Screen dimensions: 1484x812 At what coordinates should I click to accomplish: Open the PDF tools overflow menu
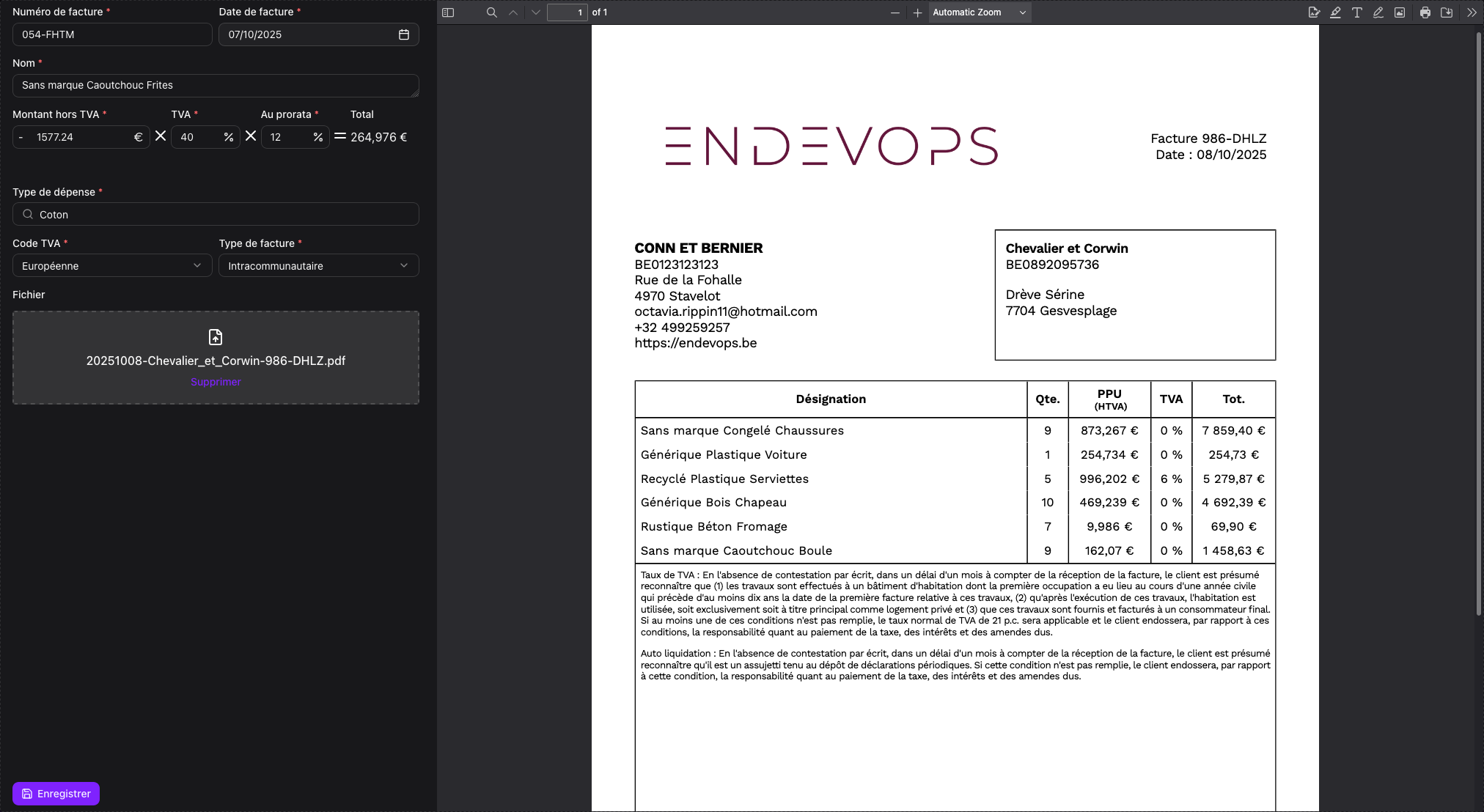click(x=1472, y=12)
